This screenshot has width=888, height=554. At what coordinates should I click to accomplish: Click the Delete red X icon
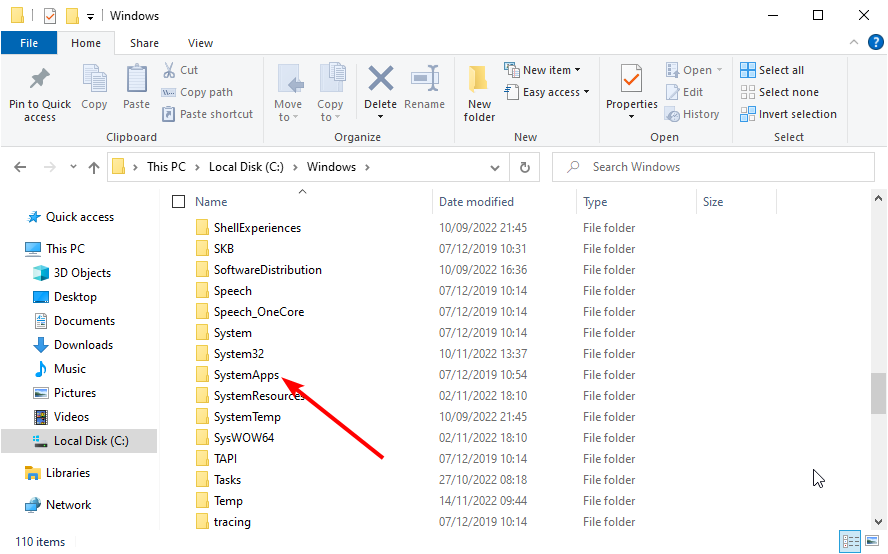click(x=381, y=78)
